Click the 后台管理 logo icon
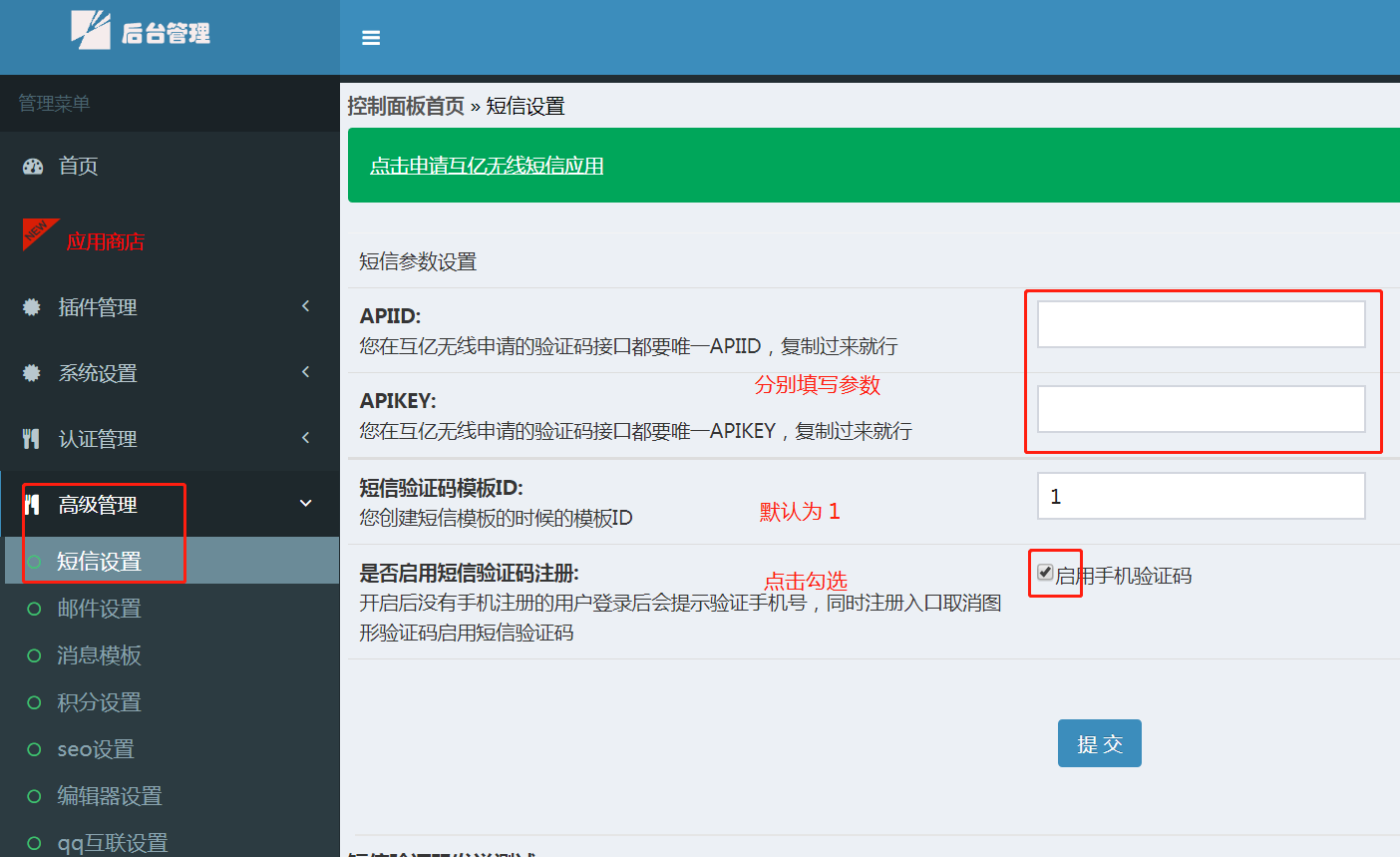Viewport: 1400px width, 857px height. click(91, 30)
